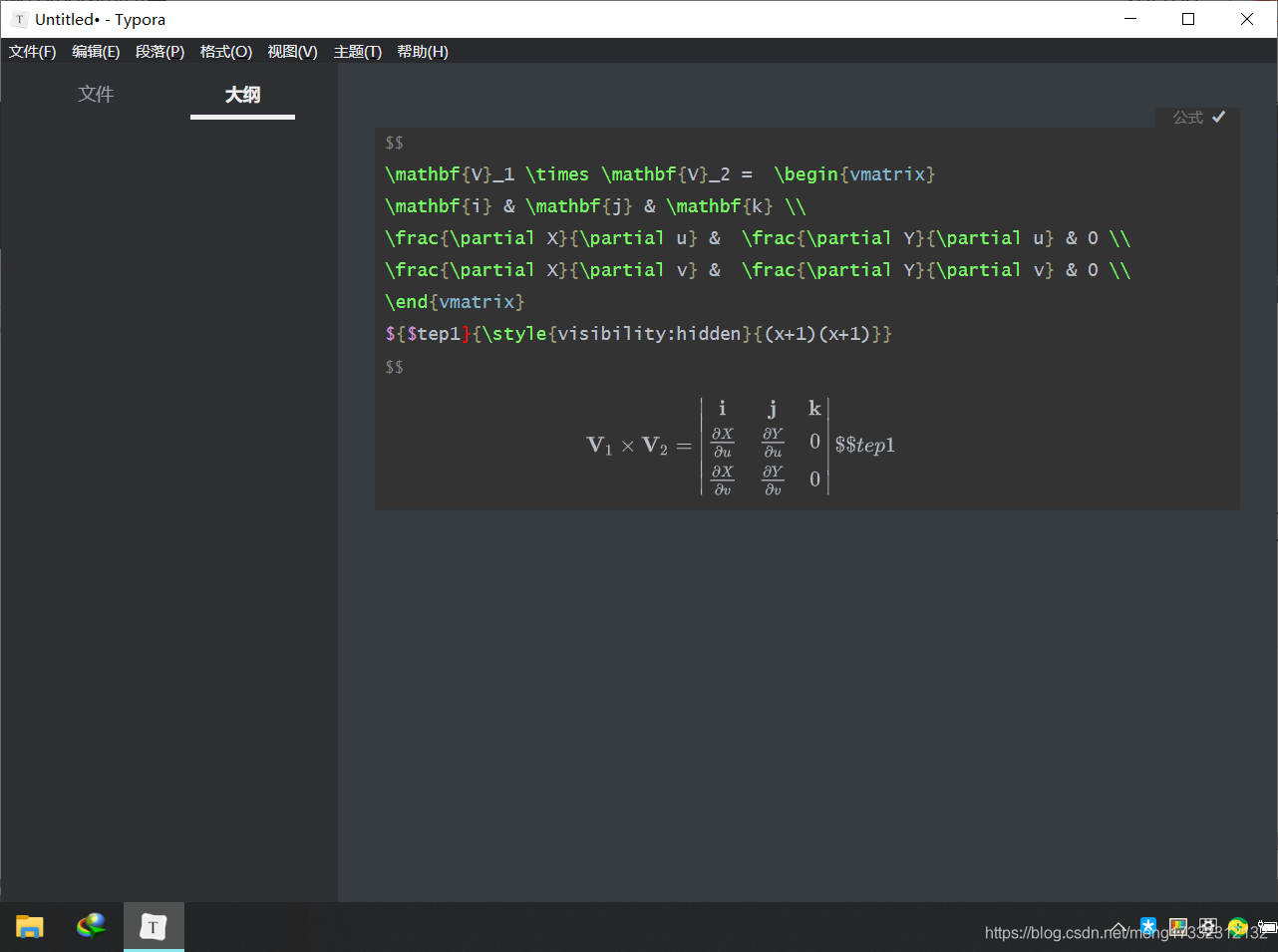
Task: Minimize the Typora window
Action: (x=1130, y=19)
